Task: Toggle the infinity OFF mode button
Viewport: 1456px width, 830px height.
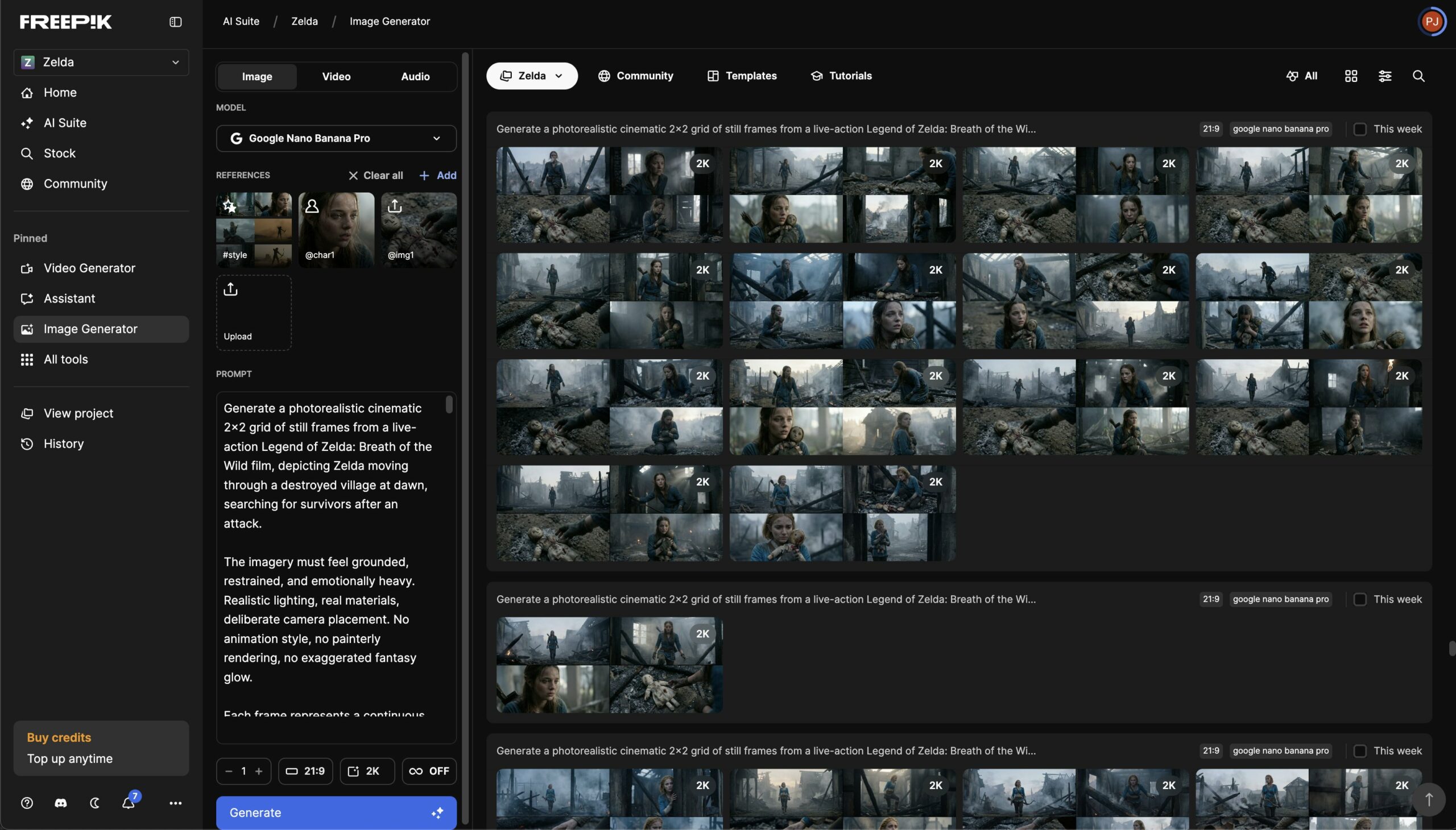Action: click(x=429, y=771)
